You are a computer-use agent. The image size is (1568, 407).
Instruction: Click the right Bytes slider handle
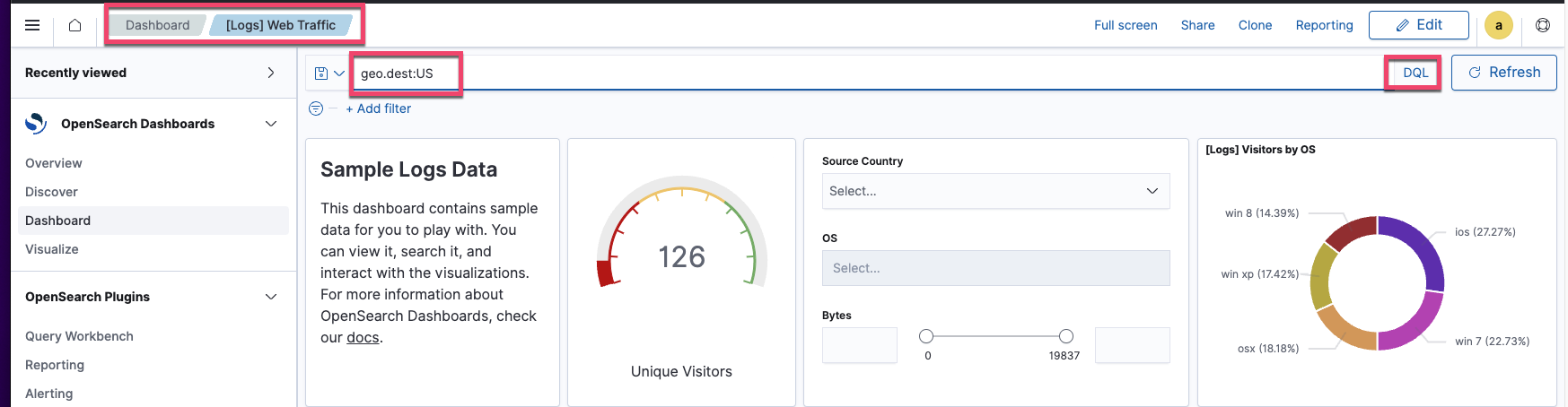1066,336
